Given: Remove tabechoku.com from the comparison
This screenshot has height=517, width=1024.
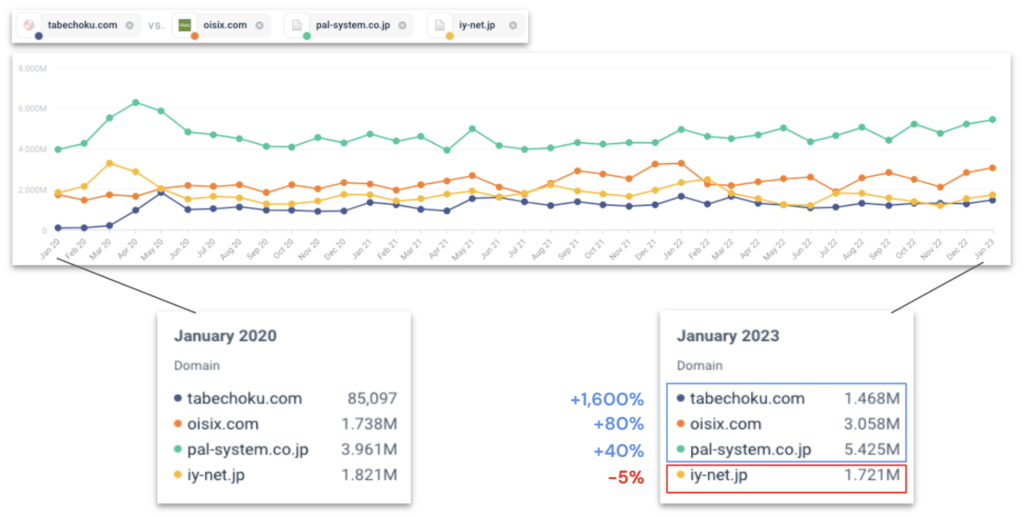Looking at the screenshot, I should (x=130, y=25).
